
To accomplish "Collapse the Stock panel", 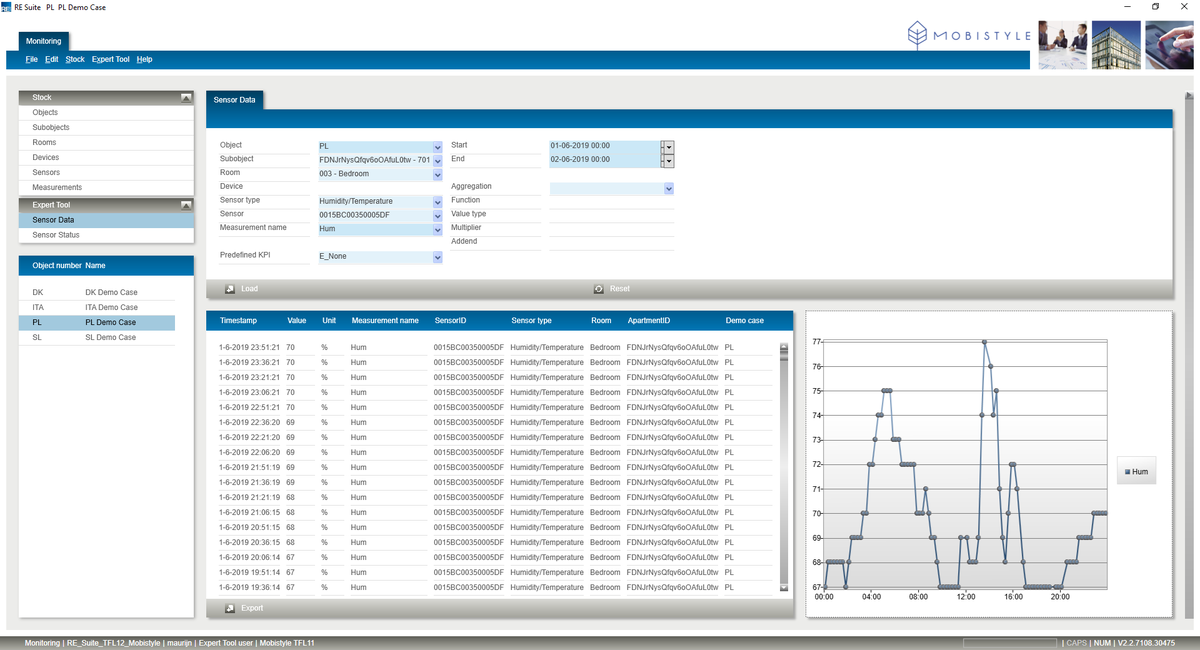I will coord(185,98).
